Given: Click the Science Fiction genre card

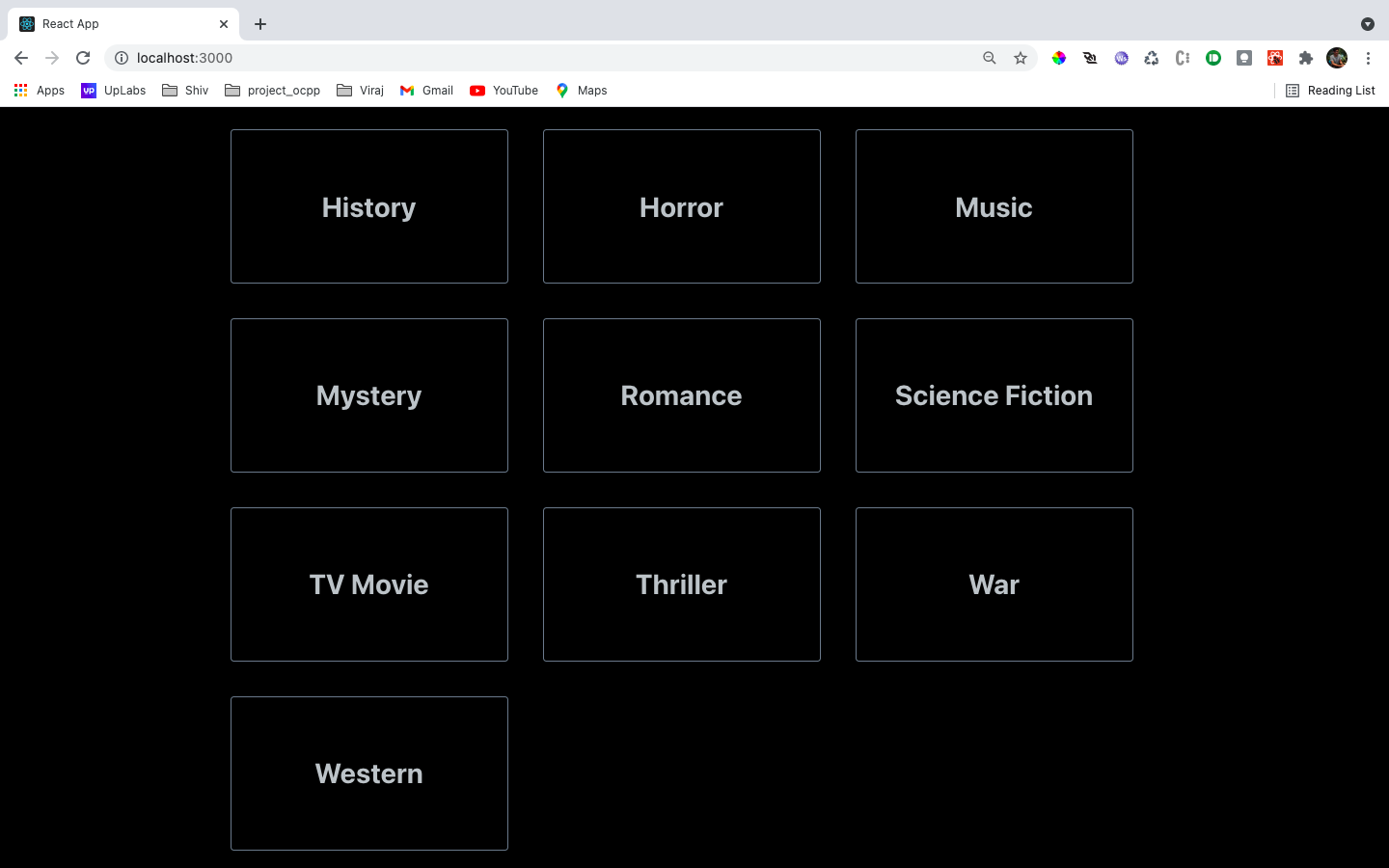Looking at the screenshot, I should [x=994, y=395].
